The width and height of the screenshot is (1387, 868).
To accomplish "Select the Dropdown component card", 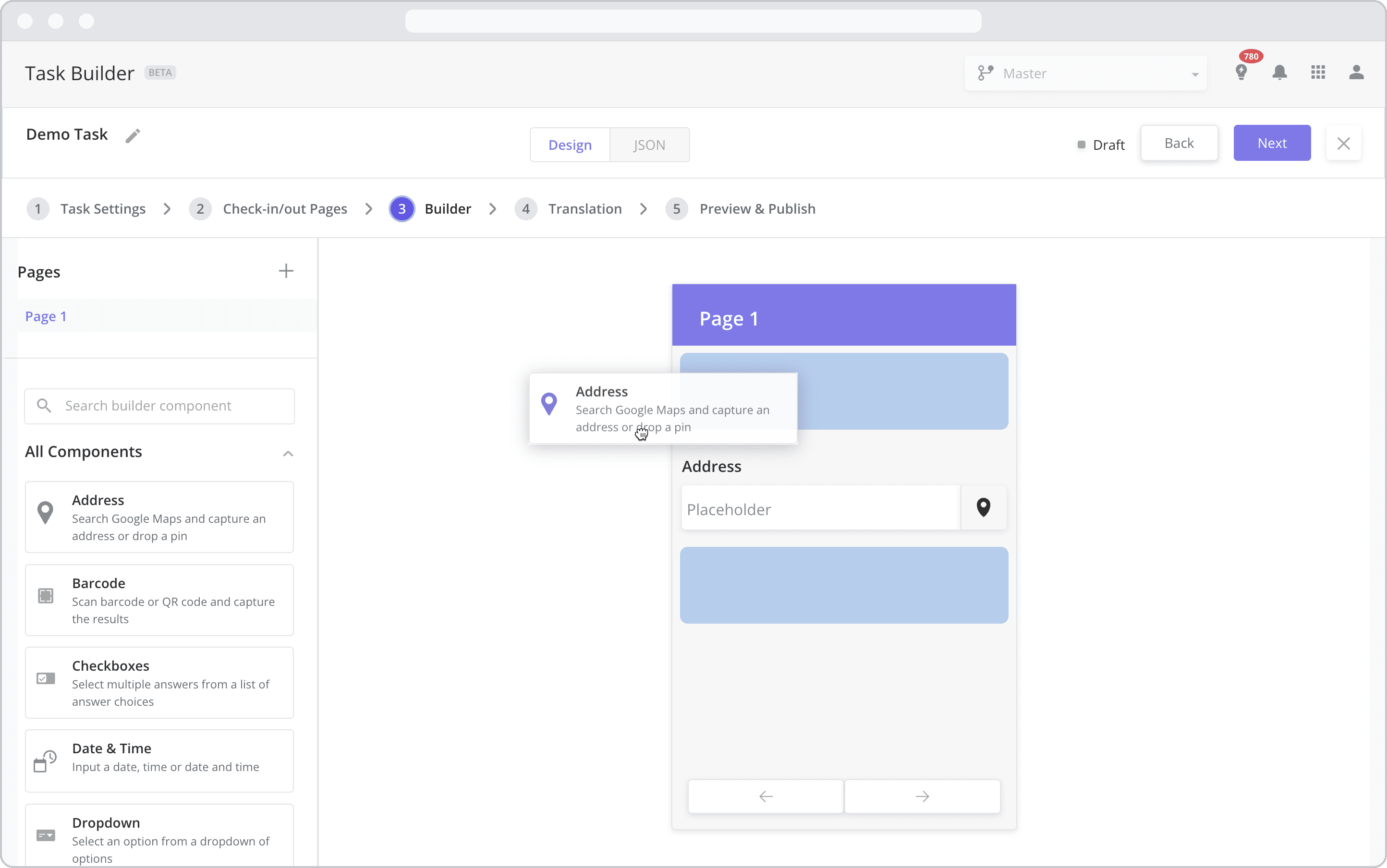I will (159, 836).
